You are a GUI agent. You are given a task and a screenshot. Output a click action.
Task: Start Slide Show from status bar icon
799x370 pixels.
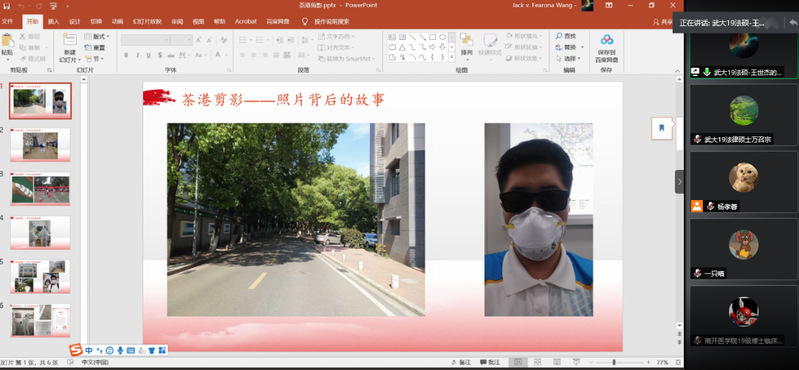[576, 362]
